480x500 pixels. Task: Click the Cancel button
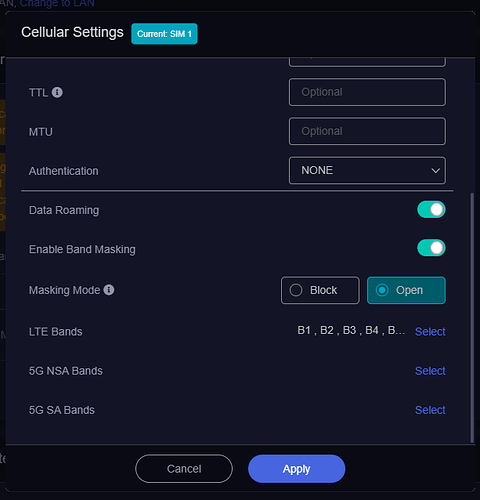[184, 469]
